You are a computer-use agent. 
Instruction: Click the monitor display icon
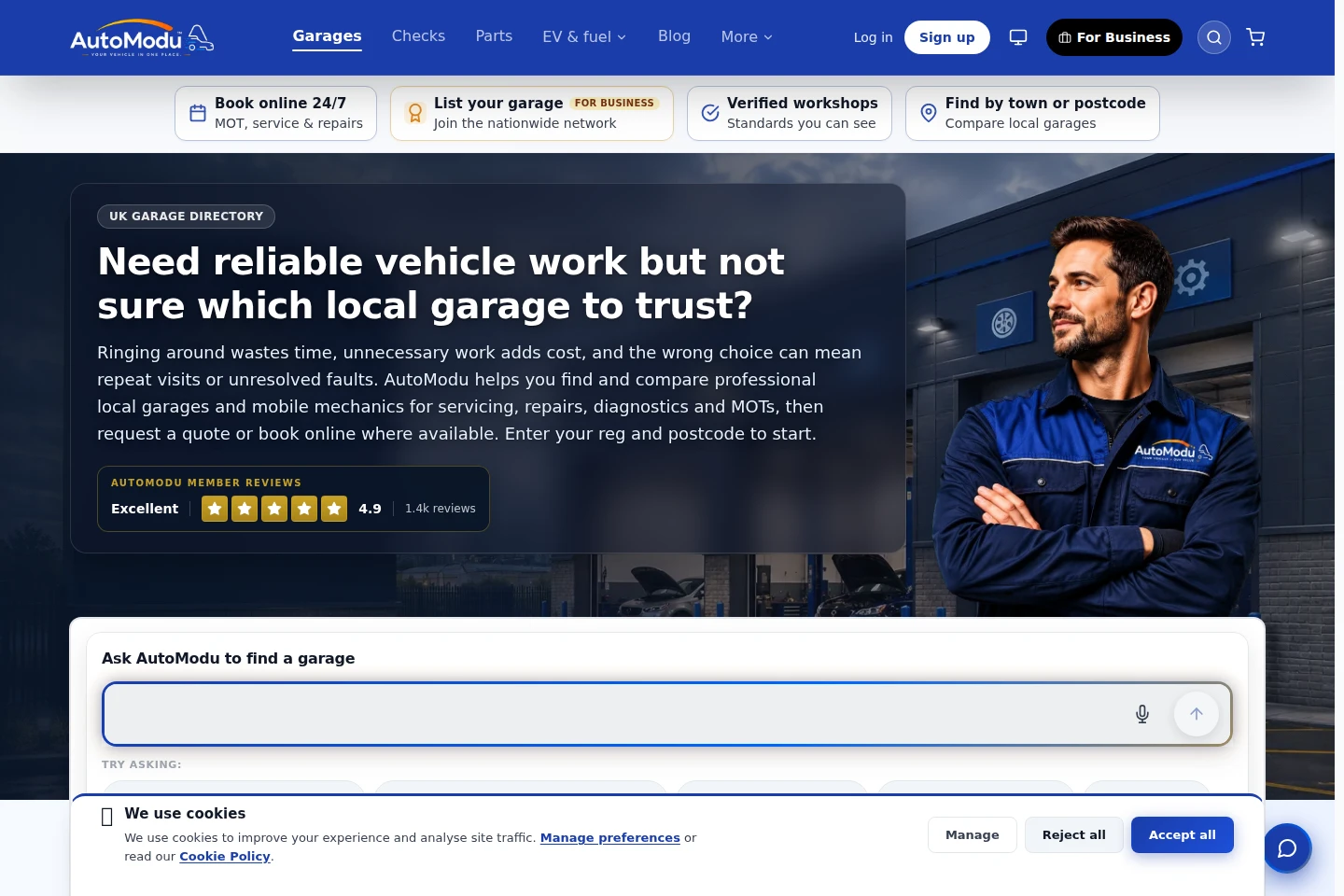click(x=1018, y=37)
